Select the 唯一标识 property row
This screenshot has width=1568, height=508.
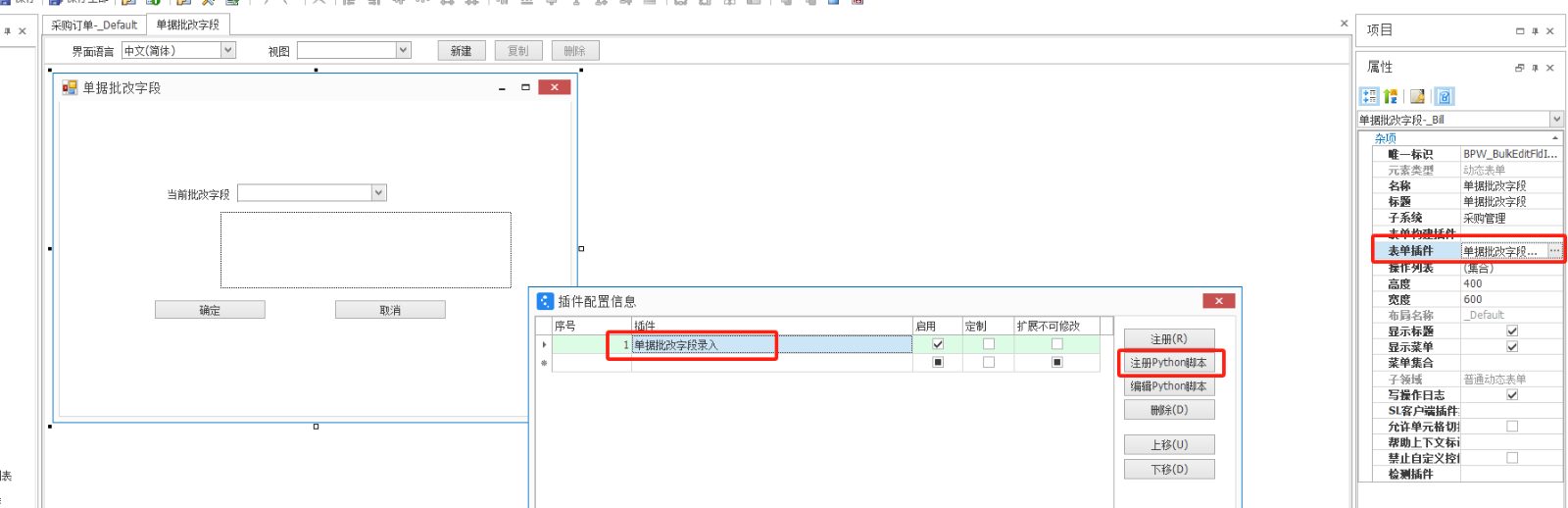[x=1466, y=154]
